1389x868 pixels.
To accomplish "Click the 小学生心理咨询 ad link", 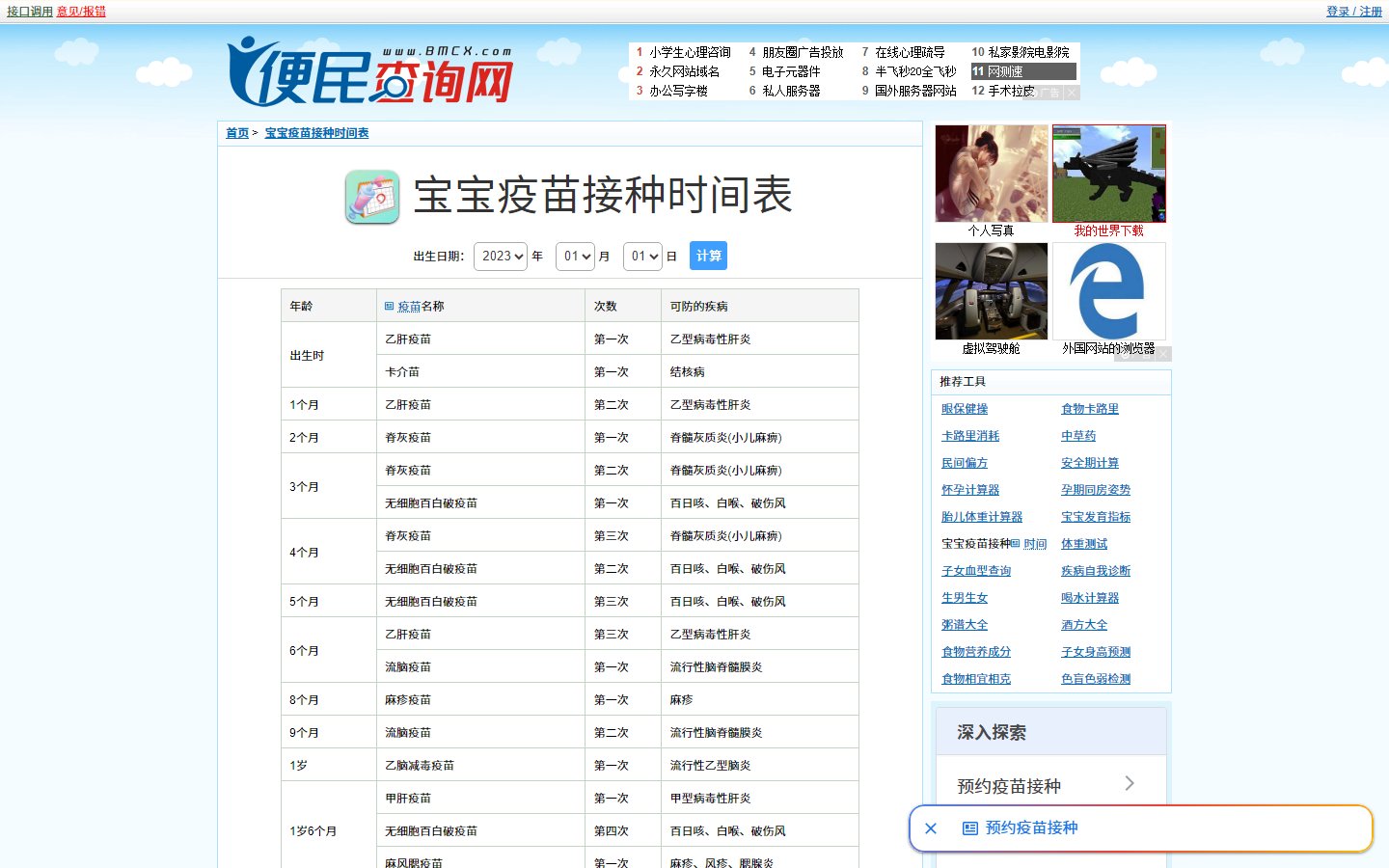I will point(690,52).
